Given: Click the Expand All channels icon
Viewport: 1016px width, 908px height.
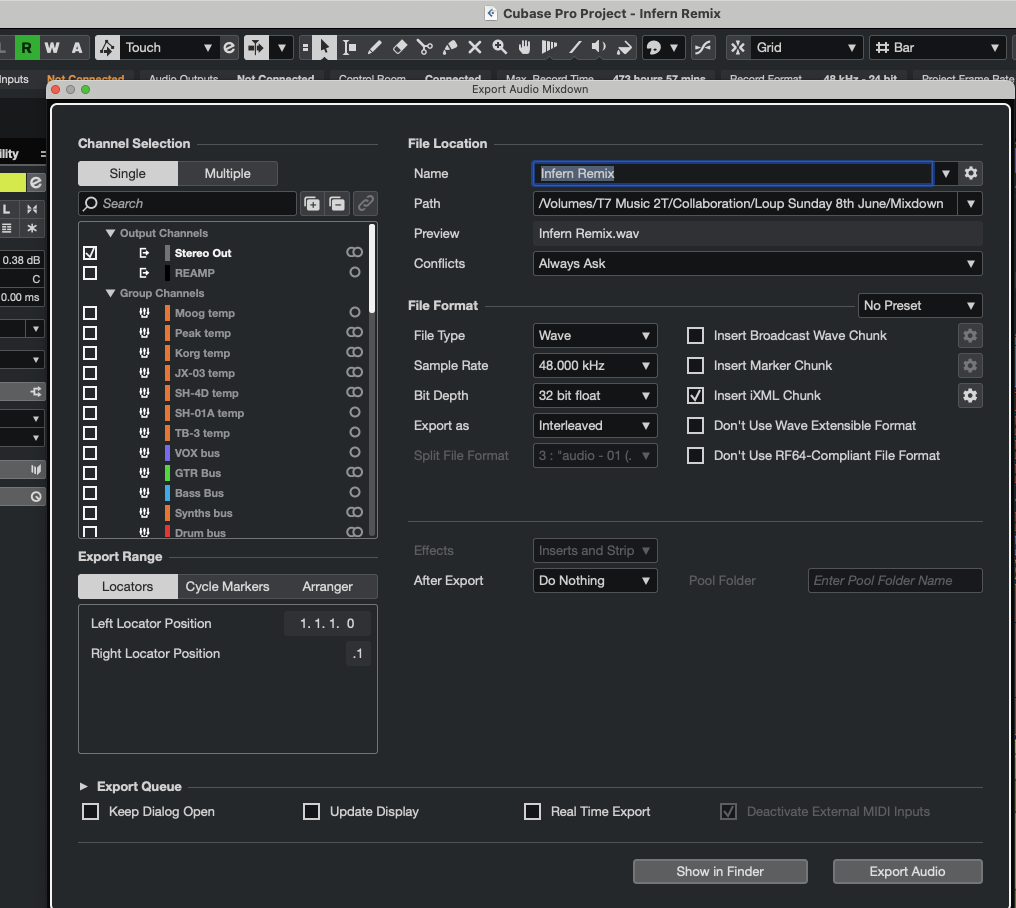Looking at the screenshot, I should pos(312,204).
